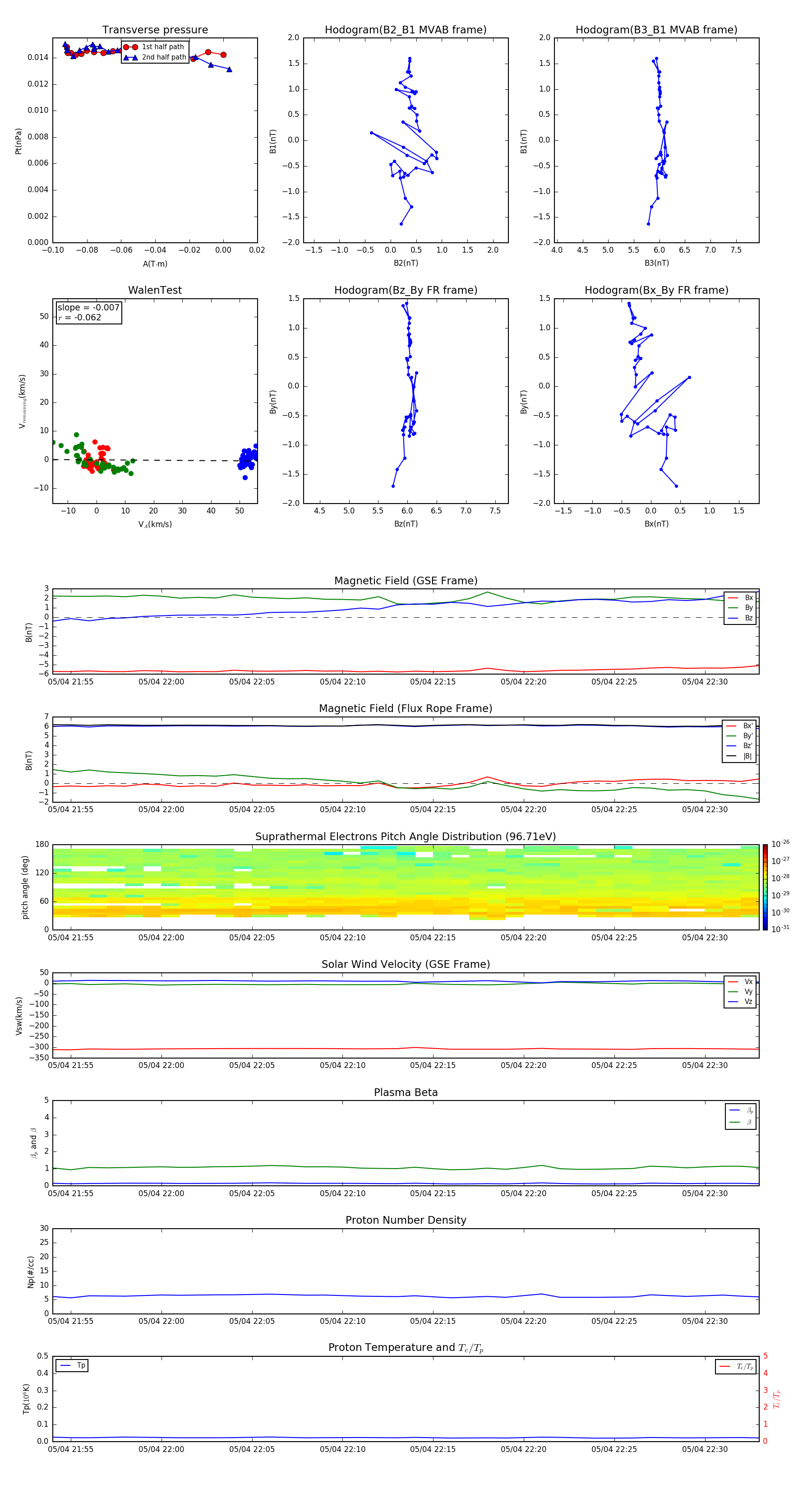The image size is (812, 1489).
Task: Select the By' entry in Flux Rope legend
Action: [x=740, y=736]
